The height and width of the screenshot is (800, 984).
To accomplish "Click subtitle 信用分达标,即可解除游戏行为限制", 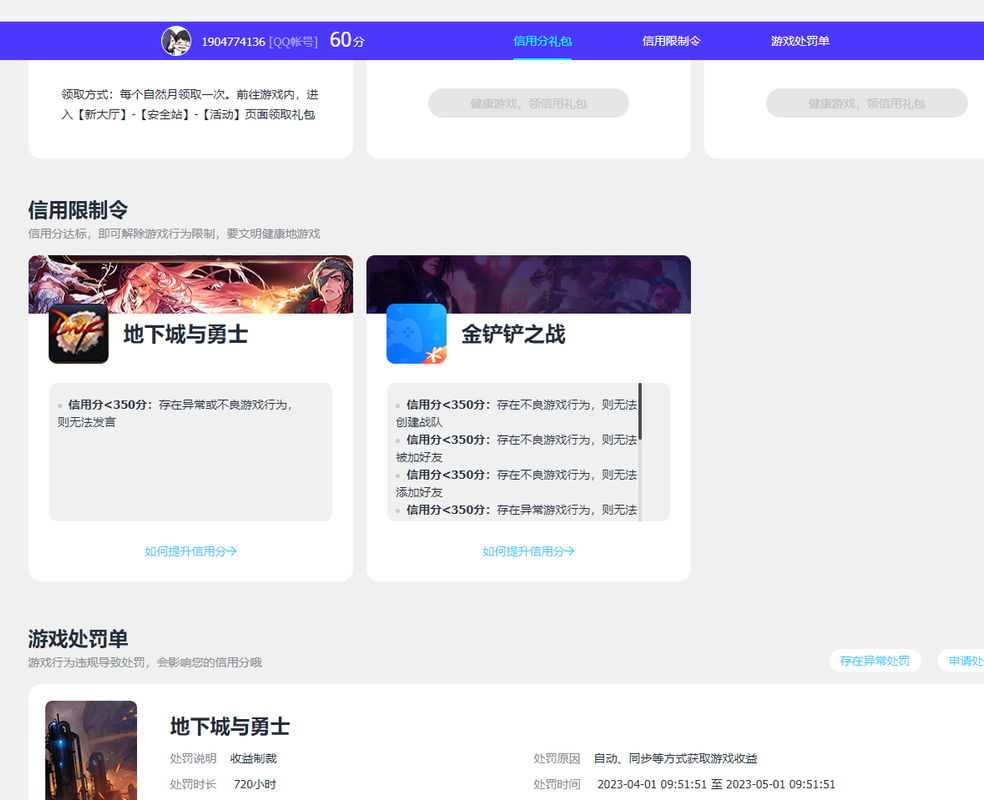I will [174, 234].
